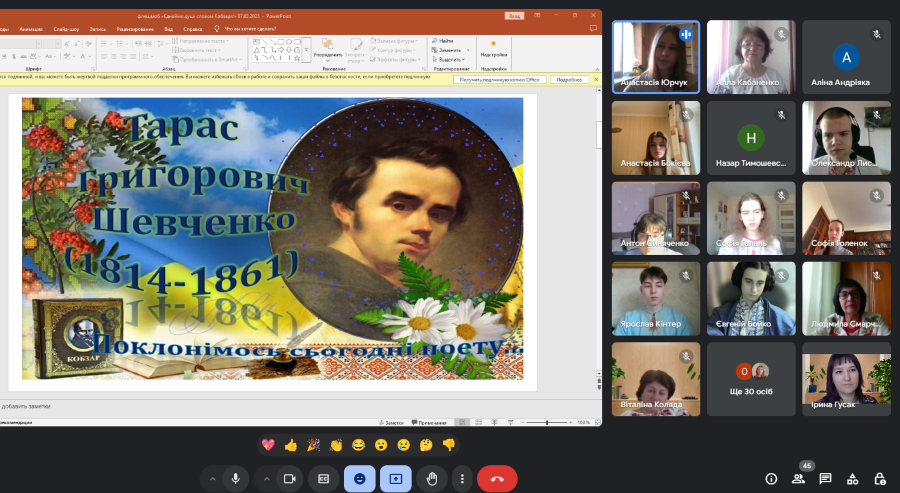Click the PowerPoint comments icon below close button

[593, 29]
